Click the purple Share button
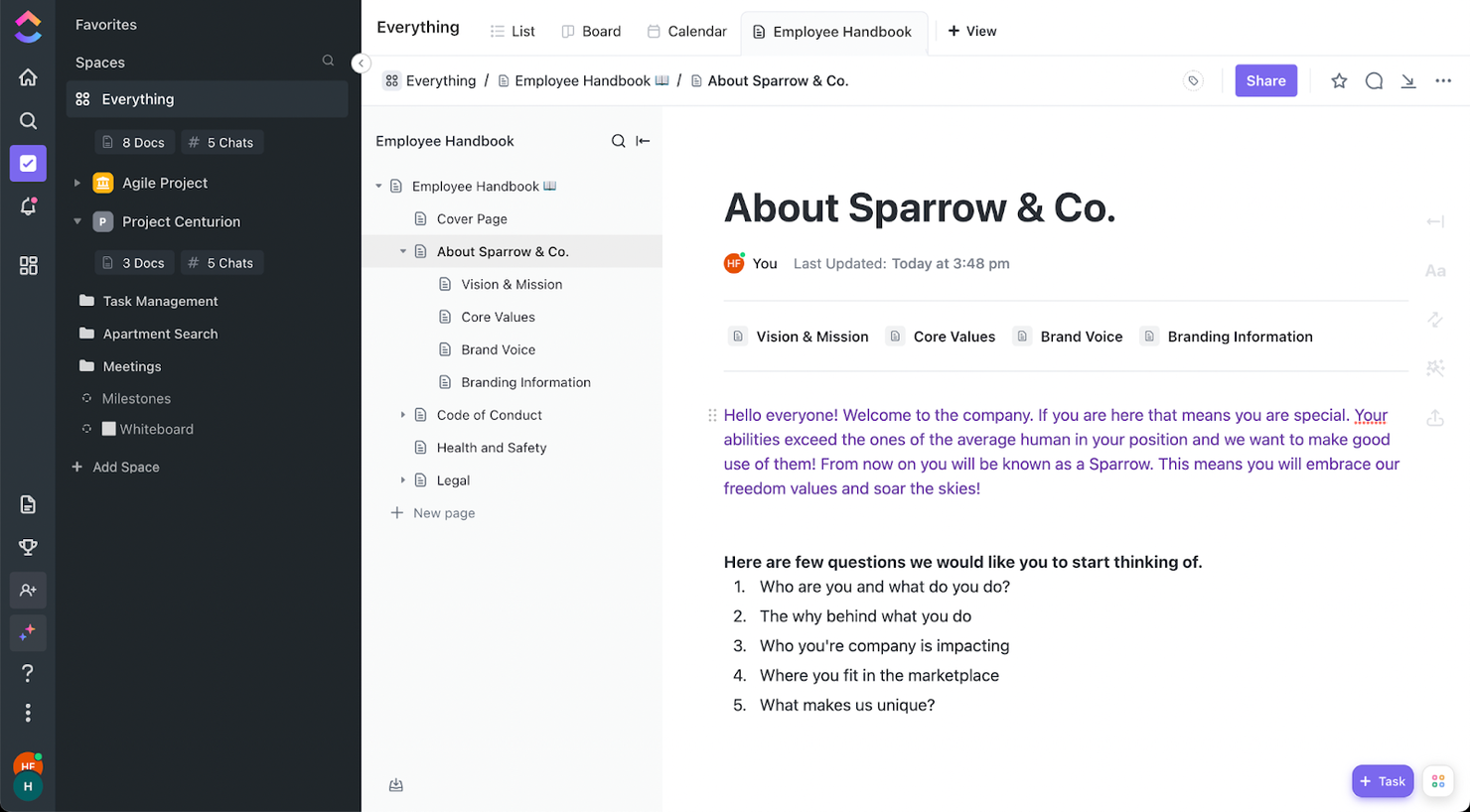Image resolution: width=1470 pixels, height=812 pixels. tap(1265, 80)
